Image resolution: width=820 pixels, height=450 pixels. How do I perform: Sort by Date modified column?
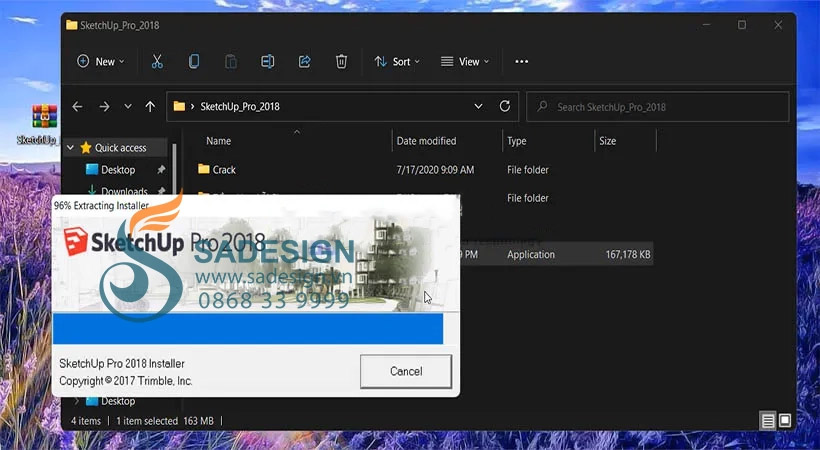[426, 141]
